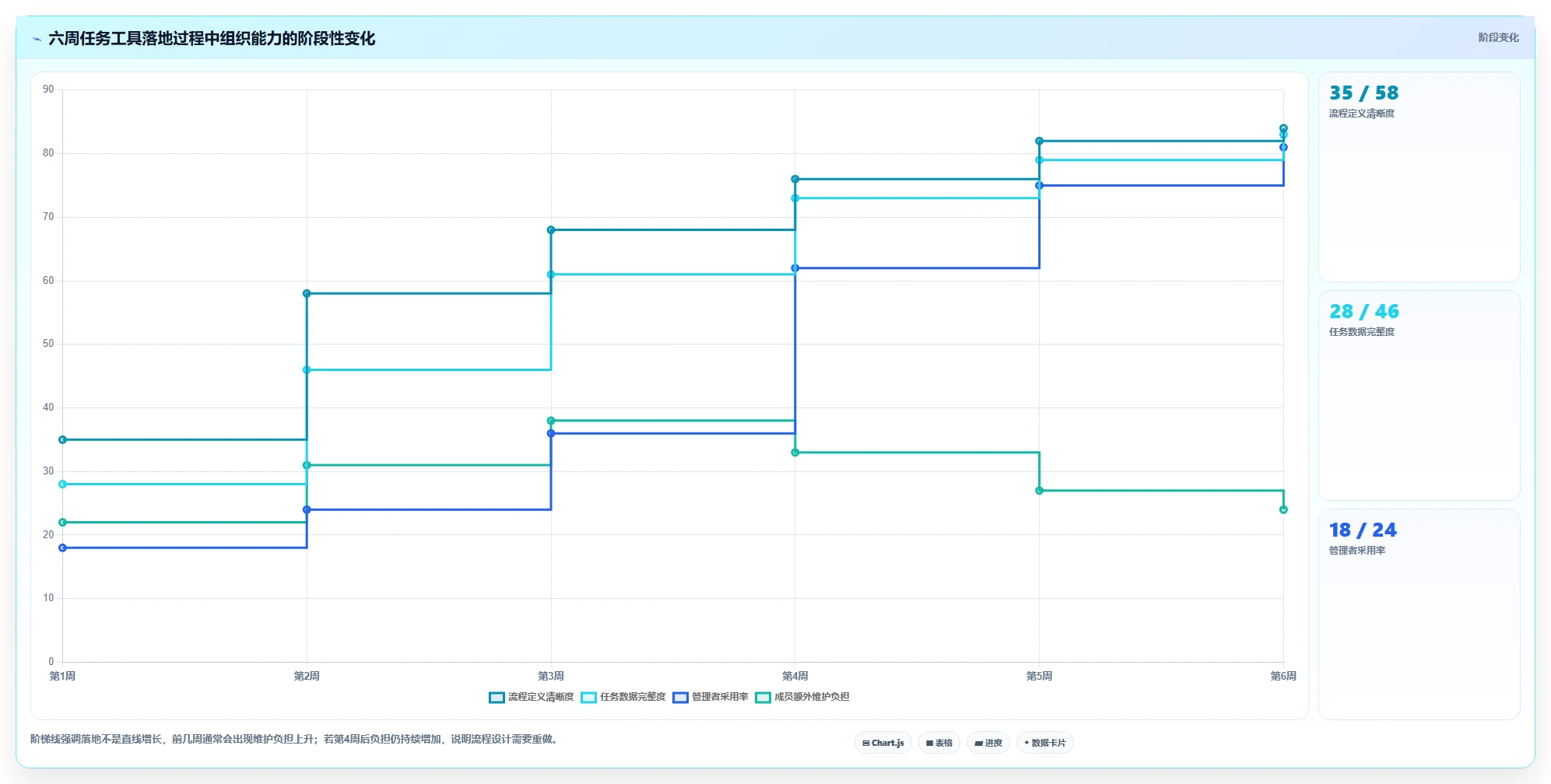
Task: Select 成员额外维护负担 point at 第4周 (33)
Action: [x=795, y=453]
